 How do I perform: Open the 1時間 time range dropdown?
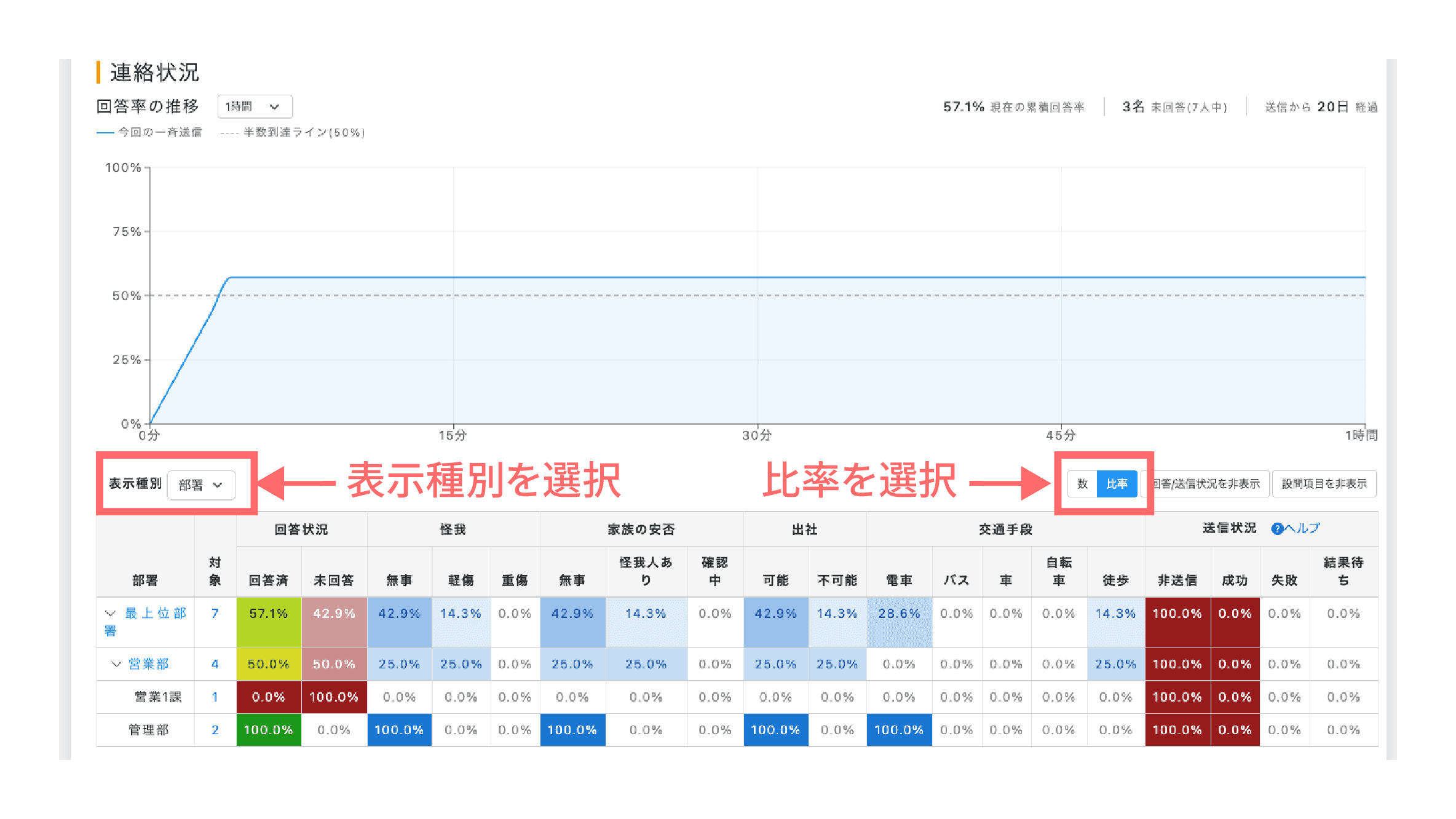point(255,106)
